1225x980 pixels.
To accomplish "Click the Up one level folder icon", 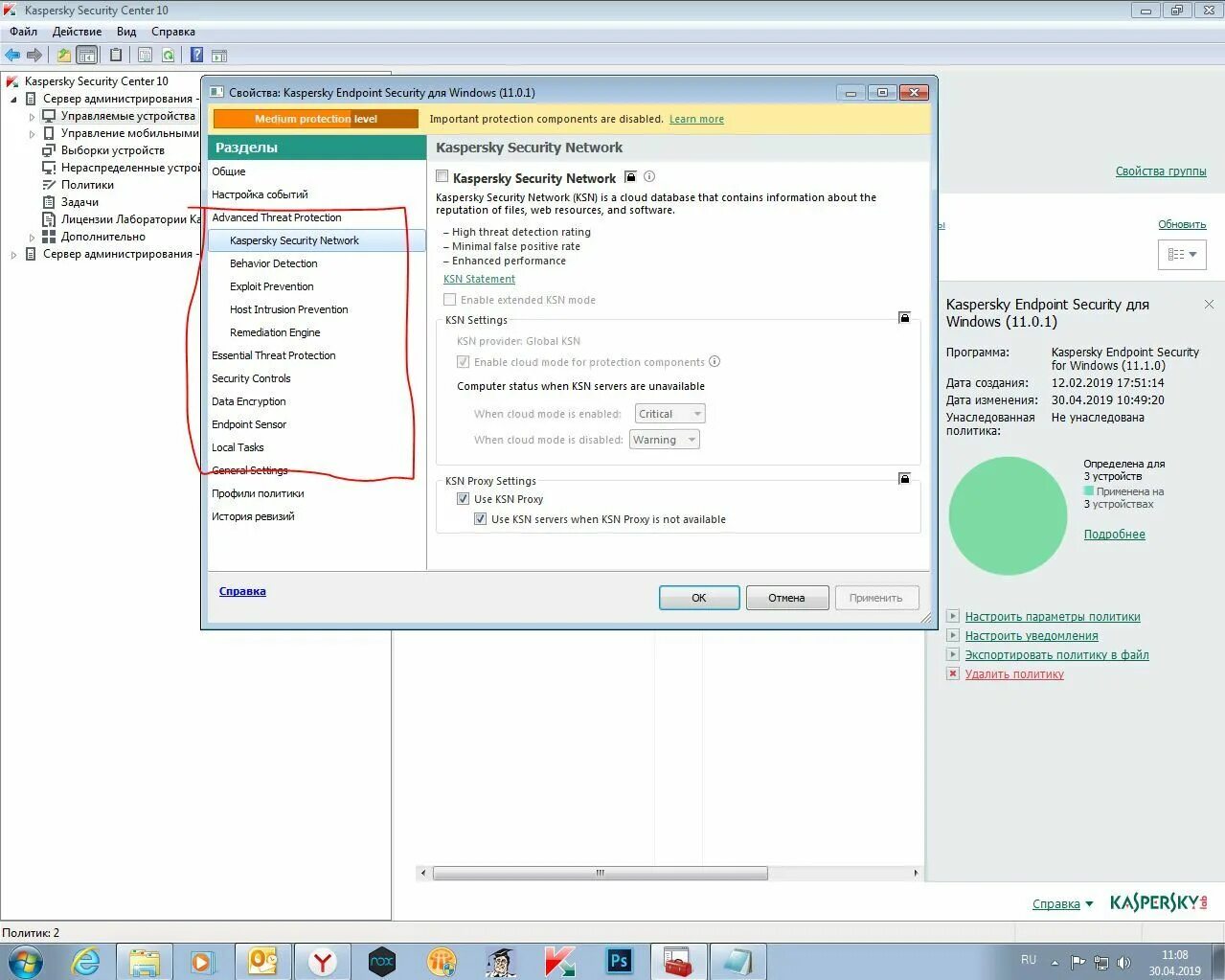I will tap(63, 56).
